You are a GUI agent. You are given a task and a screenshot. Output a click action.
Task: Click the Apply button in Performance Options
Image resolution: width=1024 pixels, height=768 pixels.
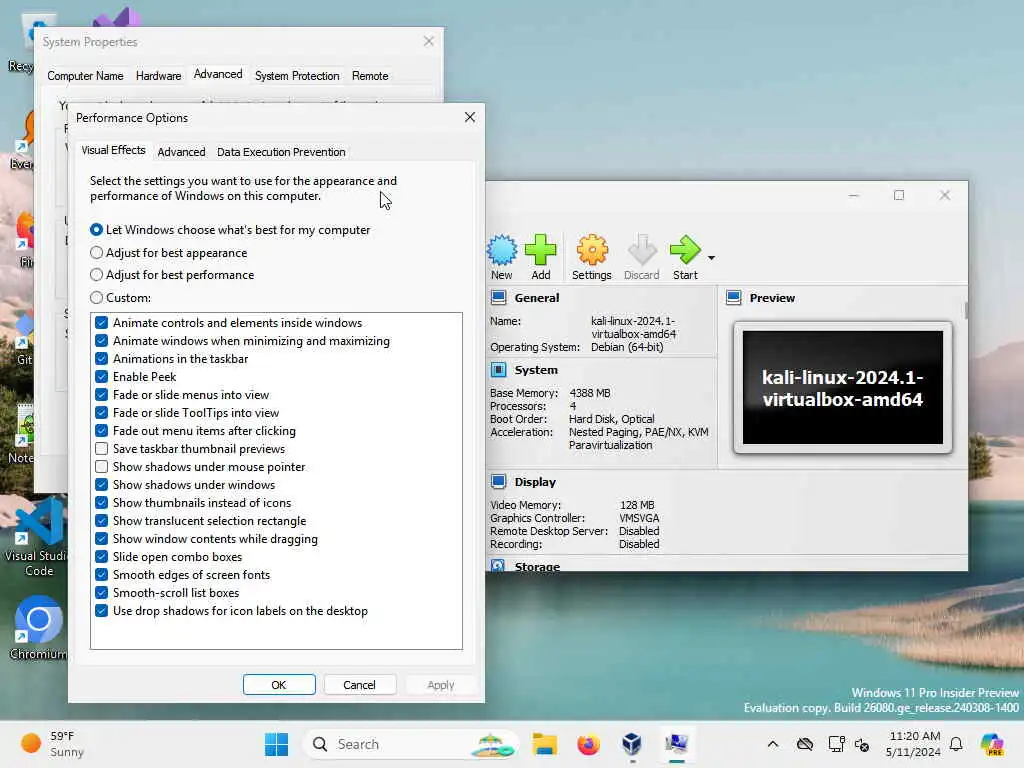(441, 685)
